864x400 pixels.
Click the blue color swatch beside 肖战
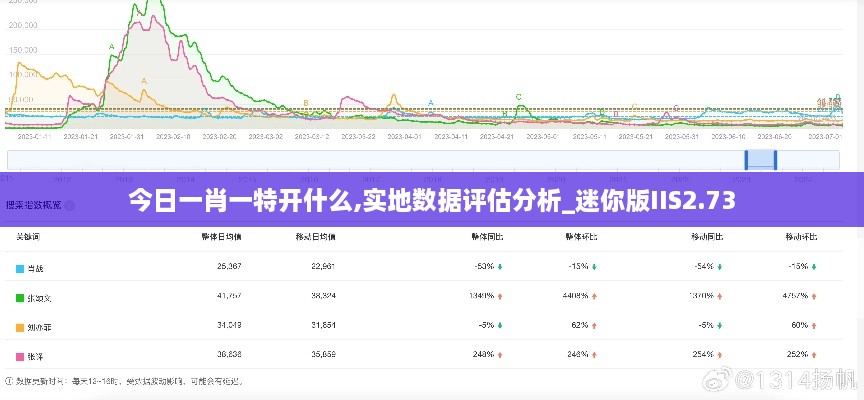[x=20, y=268]
